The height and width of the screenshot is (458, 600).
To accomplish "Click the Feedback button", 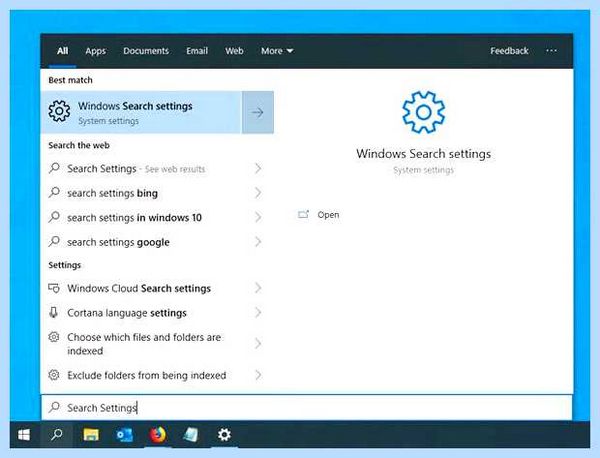I will tap(509, 51).
